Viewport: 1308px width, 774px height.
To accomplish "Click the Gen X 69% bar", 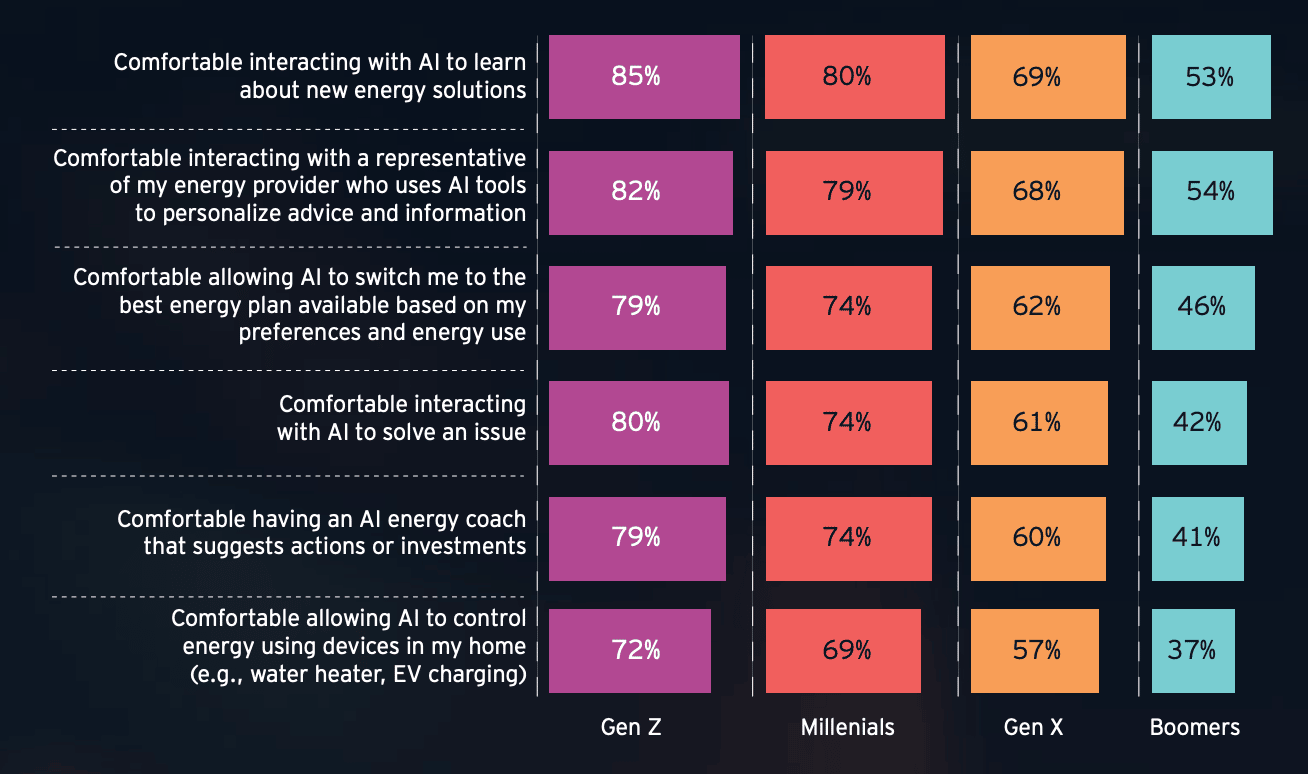I will click(x=1048, y=77).
